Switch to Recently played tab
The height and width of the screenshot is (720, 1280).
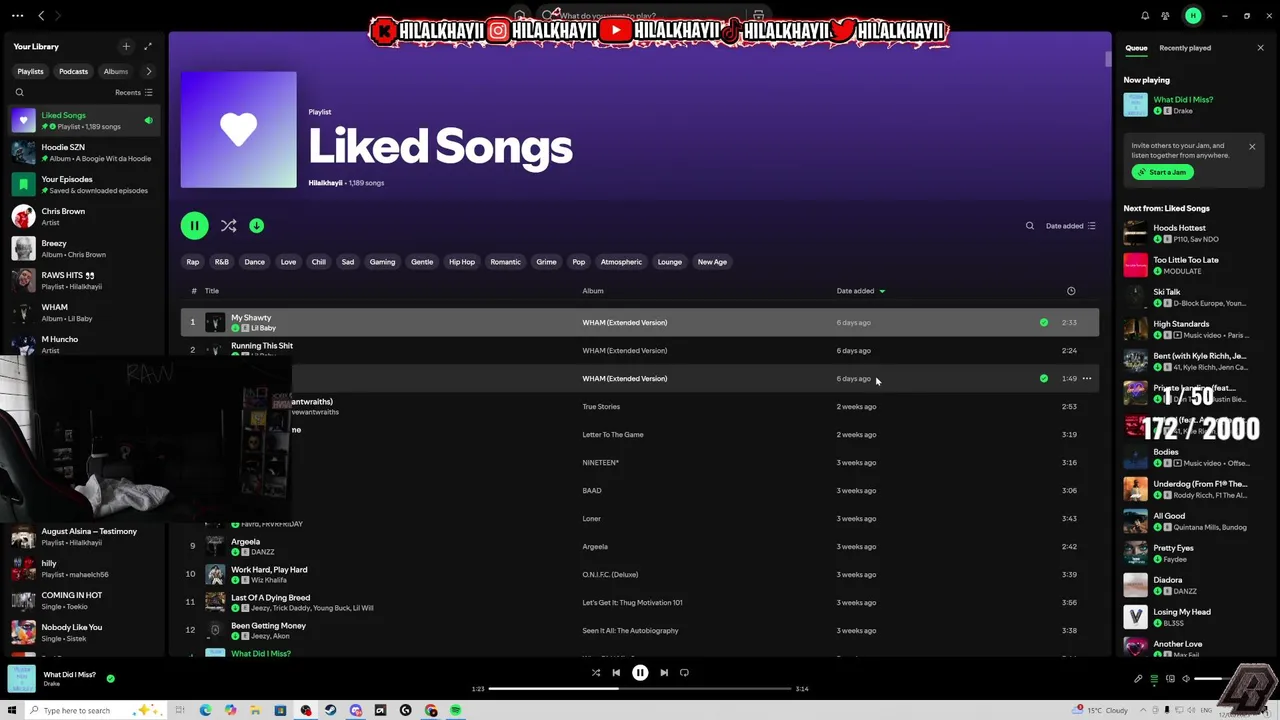click(x=1185, y=48)
